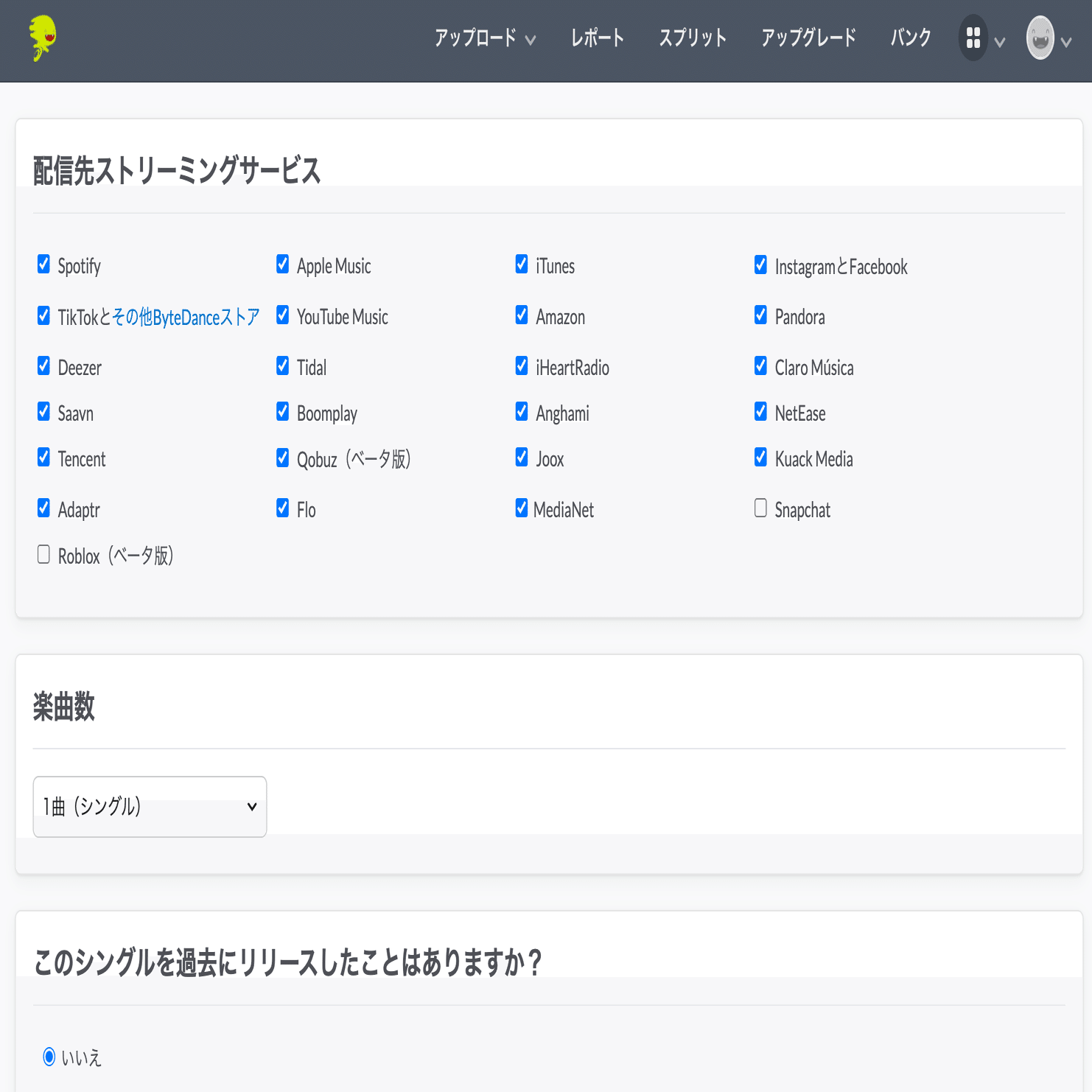Open the レポート menu item

[598, 38]
